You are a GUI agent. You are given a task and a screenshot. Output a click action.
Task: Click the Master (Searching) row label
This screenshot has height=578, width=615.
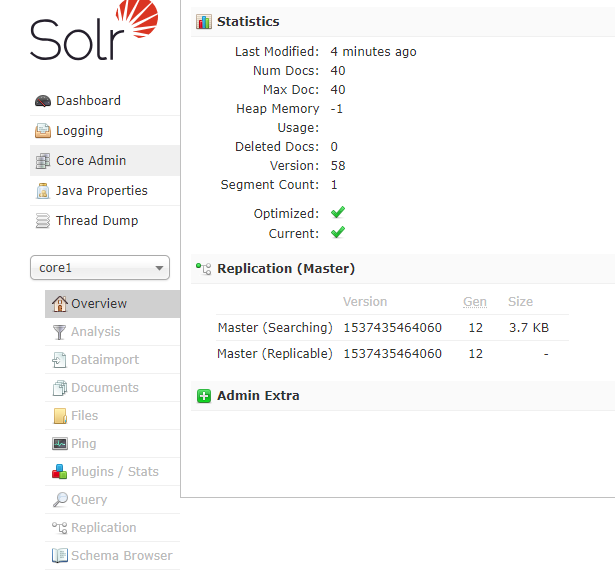click(x=275, y=328)
